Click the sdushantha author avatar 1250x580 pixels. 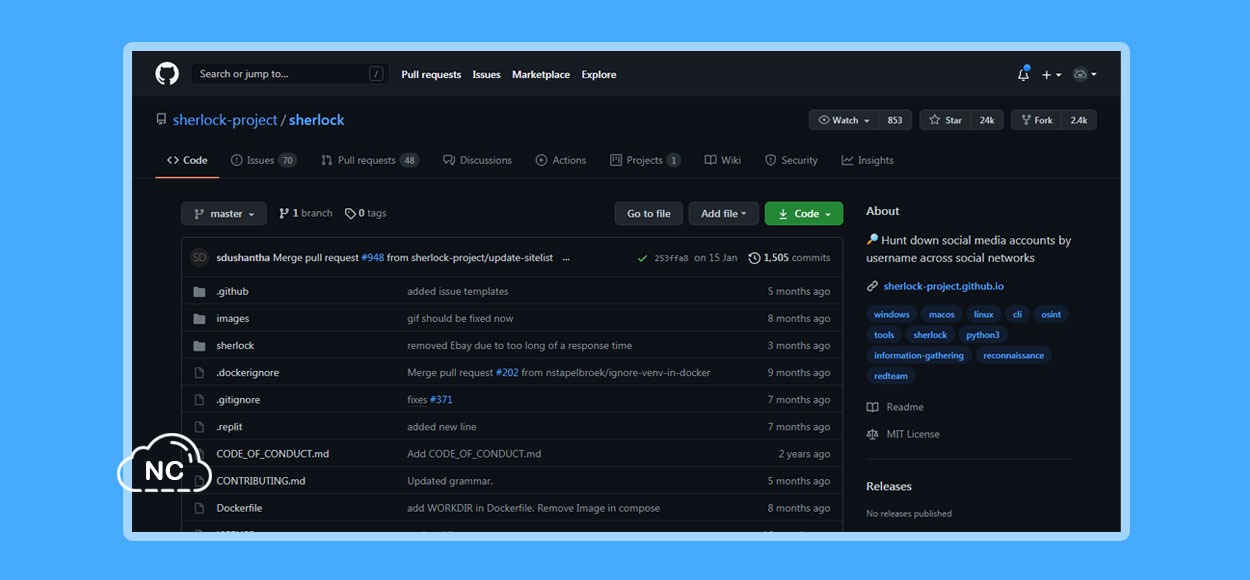(x=199, y=257)
